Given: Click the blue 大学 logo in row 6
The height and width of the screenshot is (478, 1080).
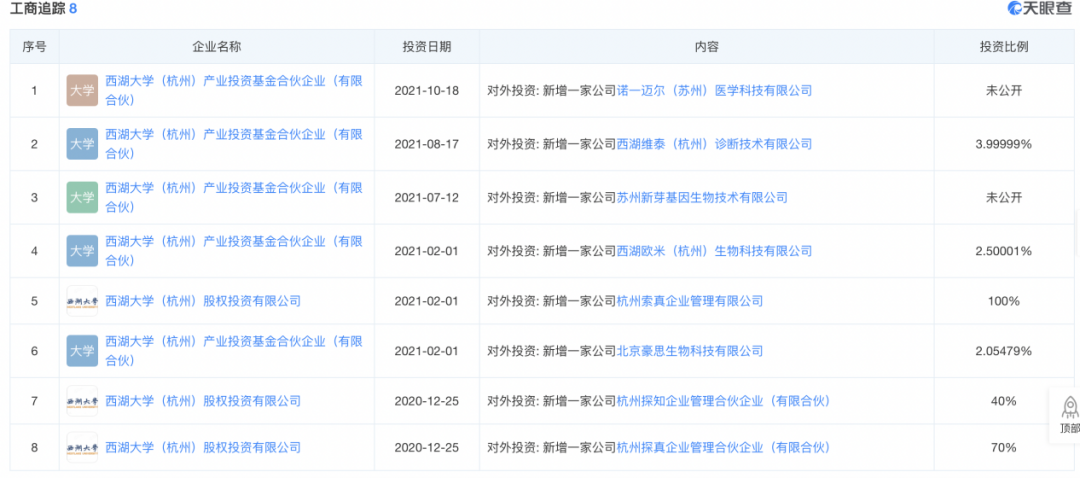Looking at the screenshot, I should tap(82, 351).
